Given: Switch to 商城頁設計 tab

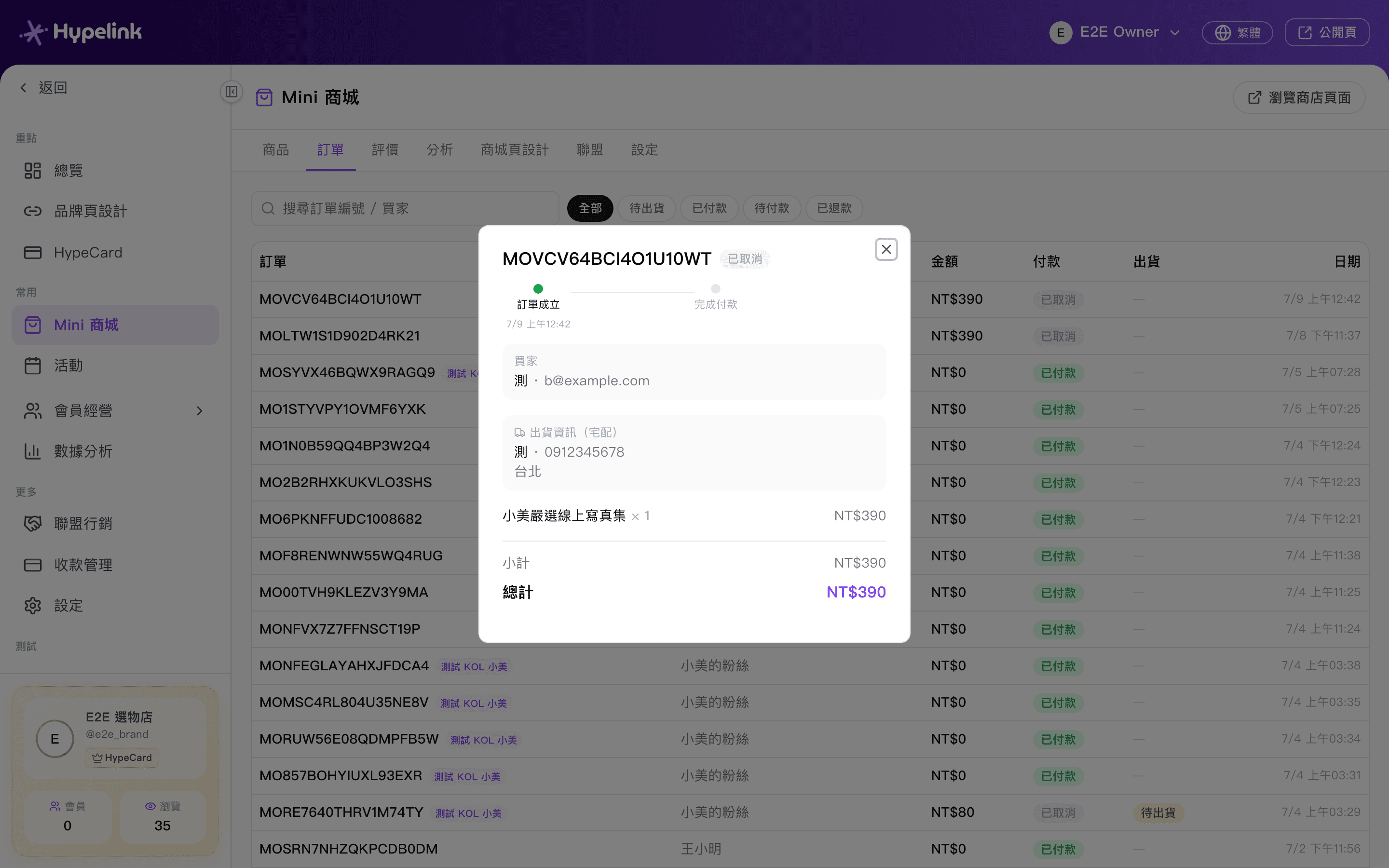Looking at the screenshot, I should click(x=515, y=150).
